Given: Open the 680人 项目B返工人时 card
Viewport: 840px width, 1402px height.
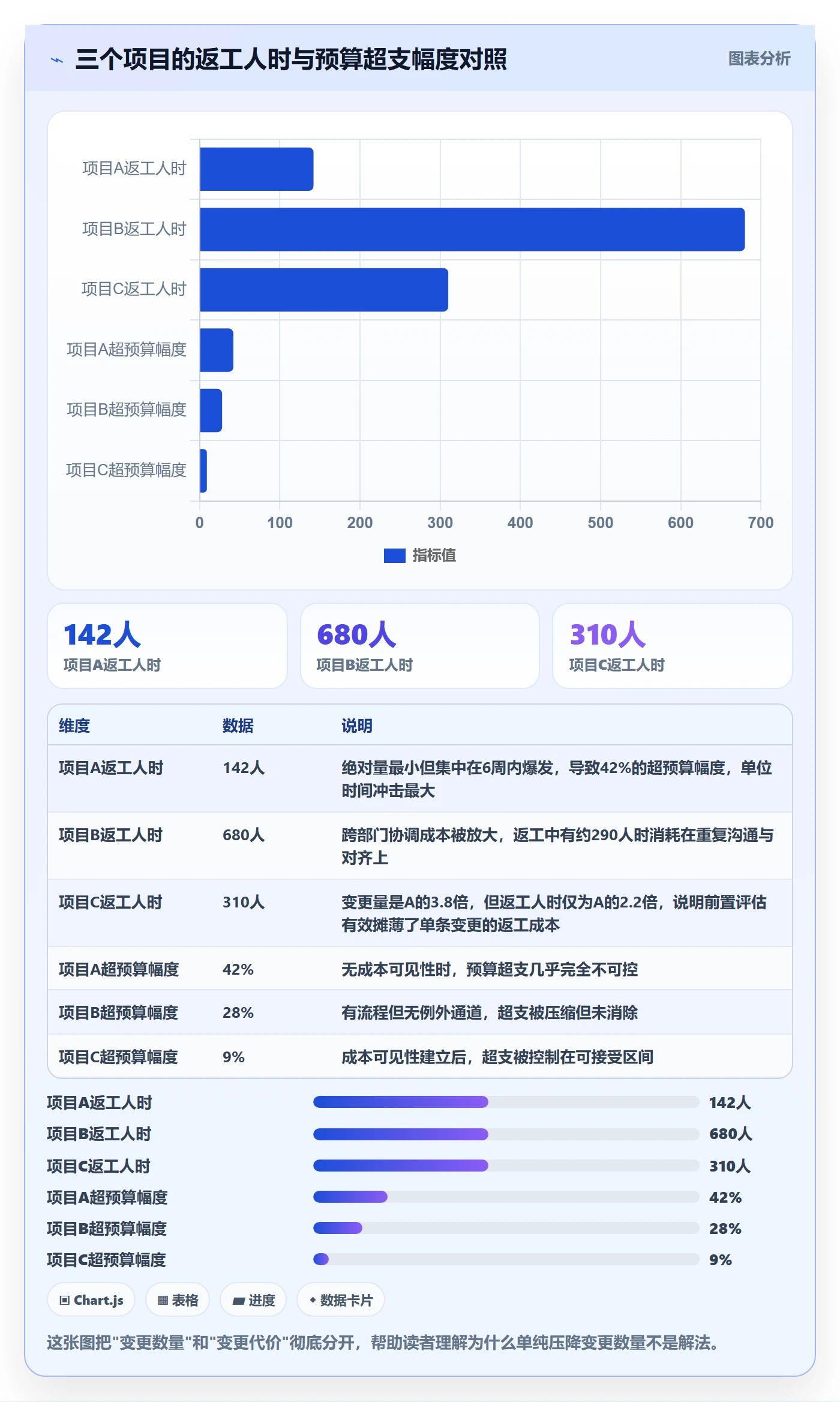Looking at the screenshot, I should tap(420, 646).
